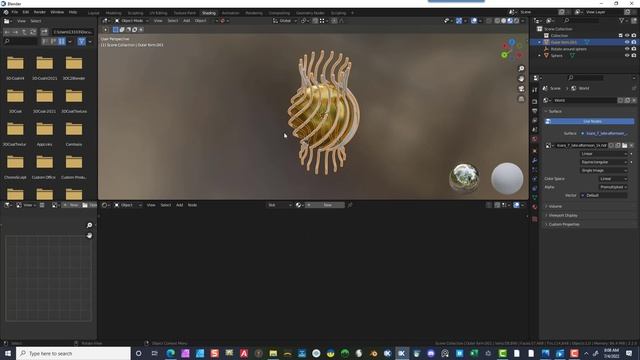Image resolution: width=640 pixels, height=360 pixels.
Task: Open the Tool properties tab icon
Action: click(x=535, y=90)
